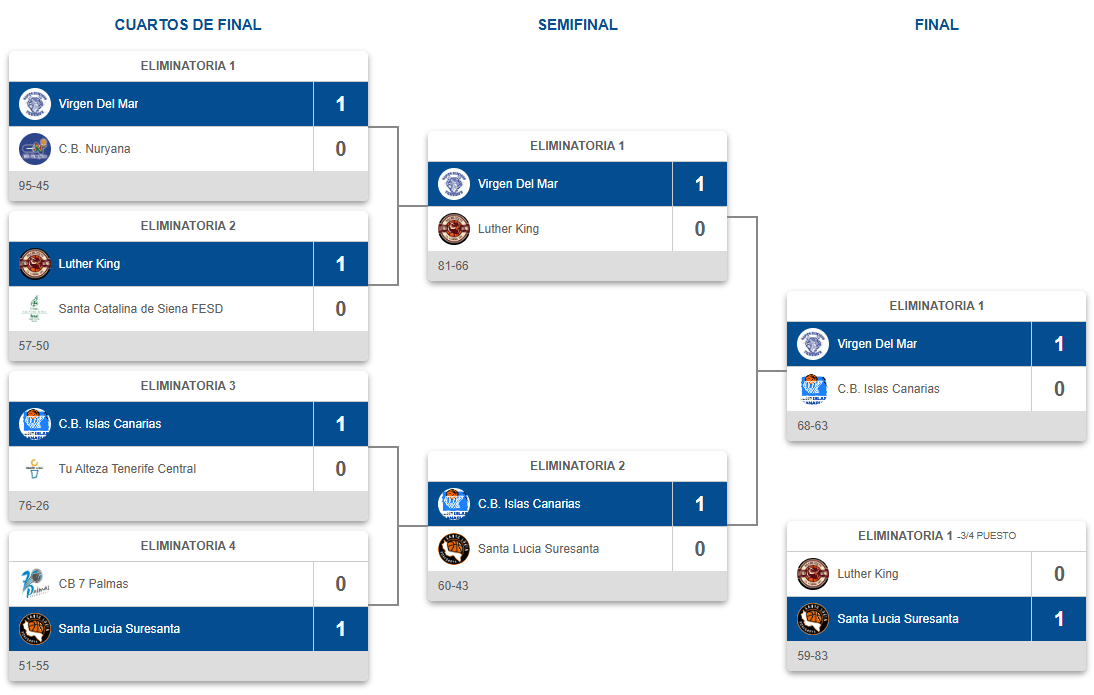Click the Eliminatoria 1 -3/4 Puesto header
1094x695 pixels.
pyautogui.click(x=936, y=536)
